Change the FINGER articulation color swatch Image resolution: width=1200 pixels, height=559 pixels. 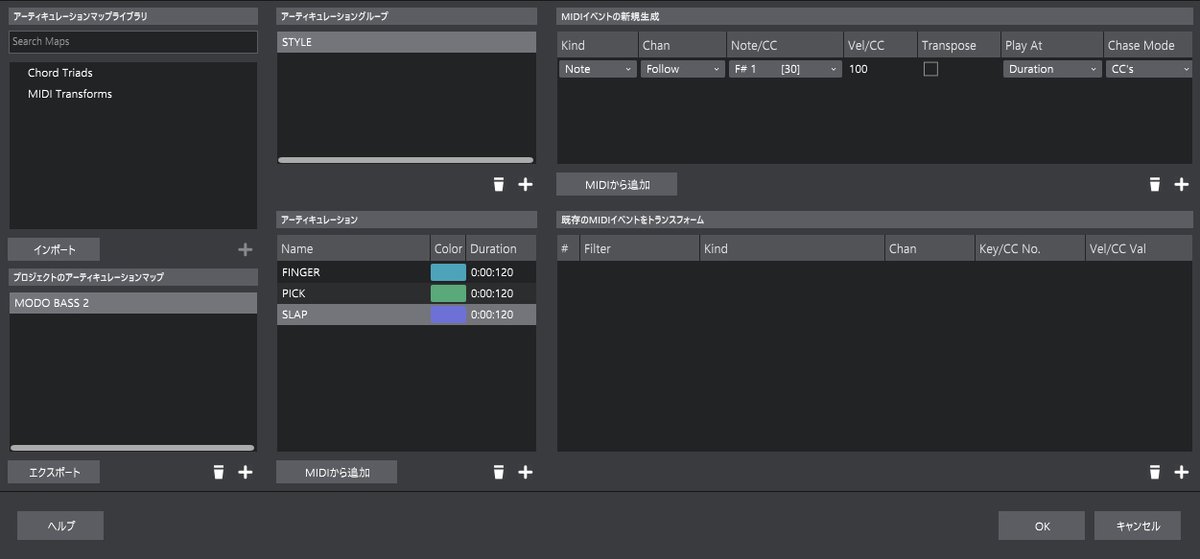pos(448,272)
